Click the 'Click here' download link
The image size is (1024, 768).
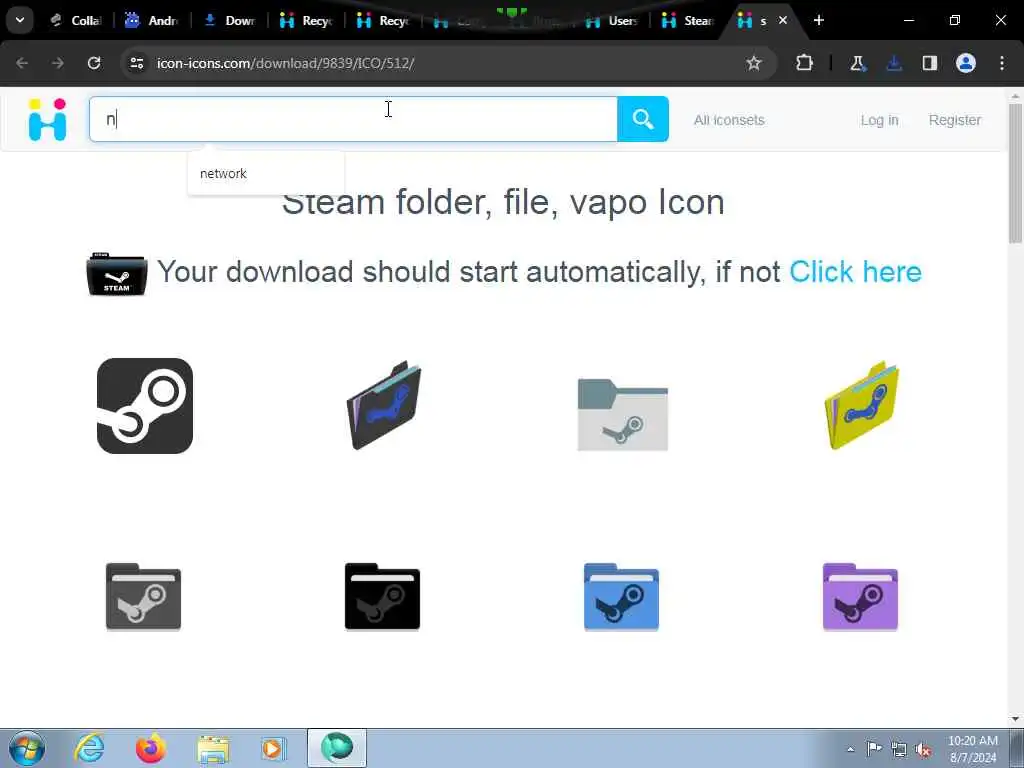pos(855,272)
